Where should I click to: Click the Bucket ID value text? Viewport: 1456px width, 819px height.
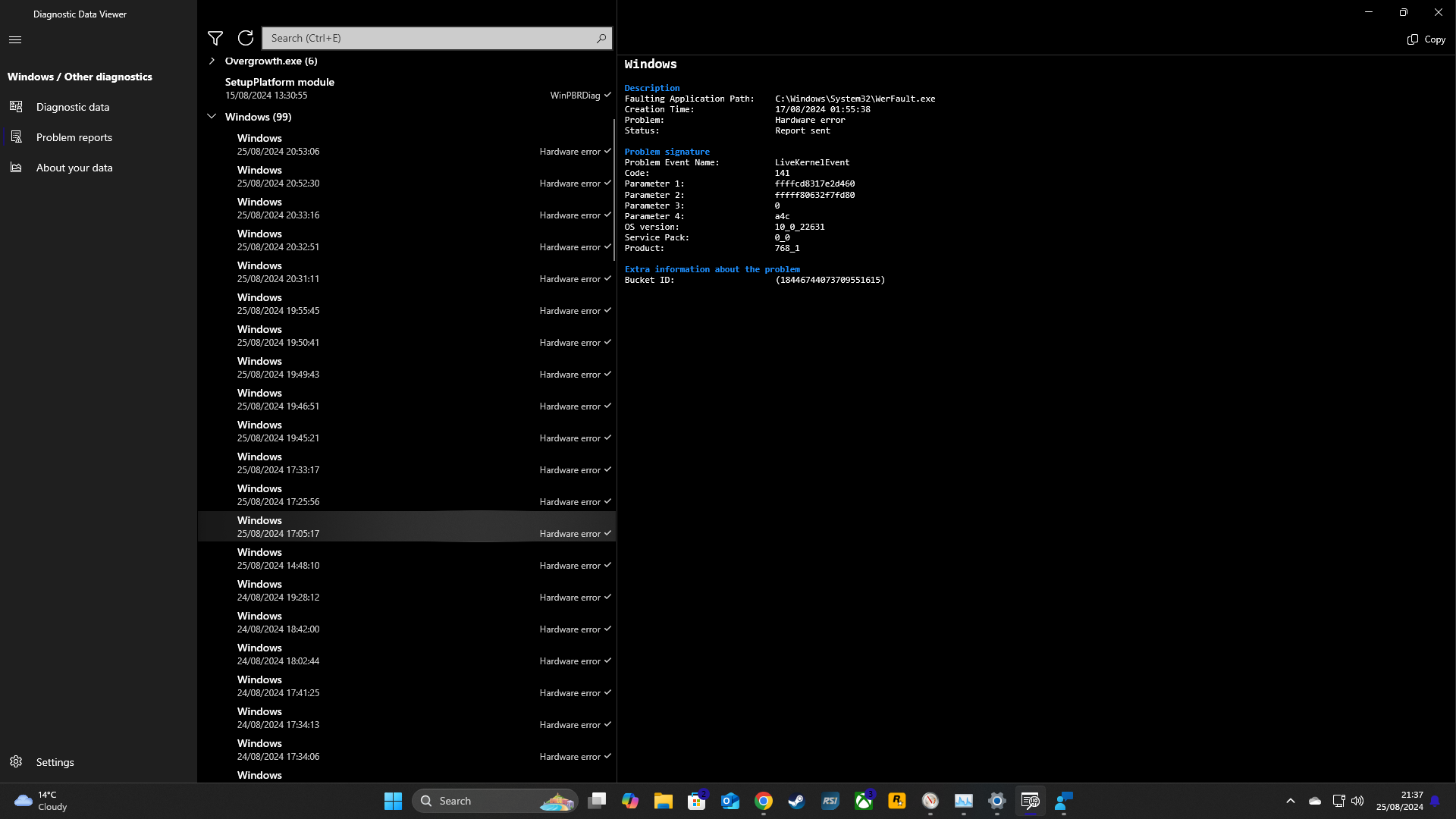[830, 280]
